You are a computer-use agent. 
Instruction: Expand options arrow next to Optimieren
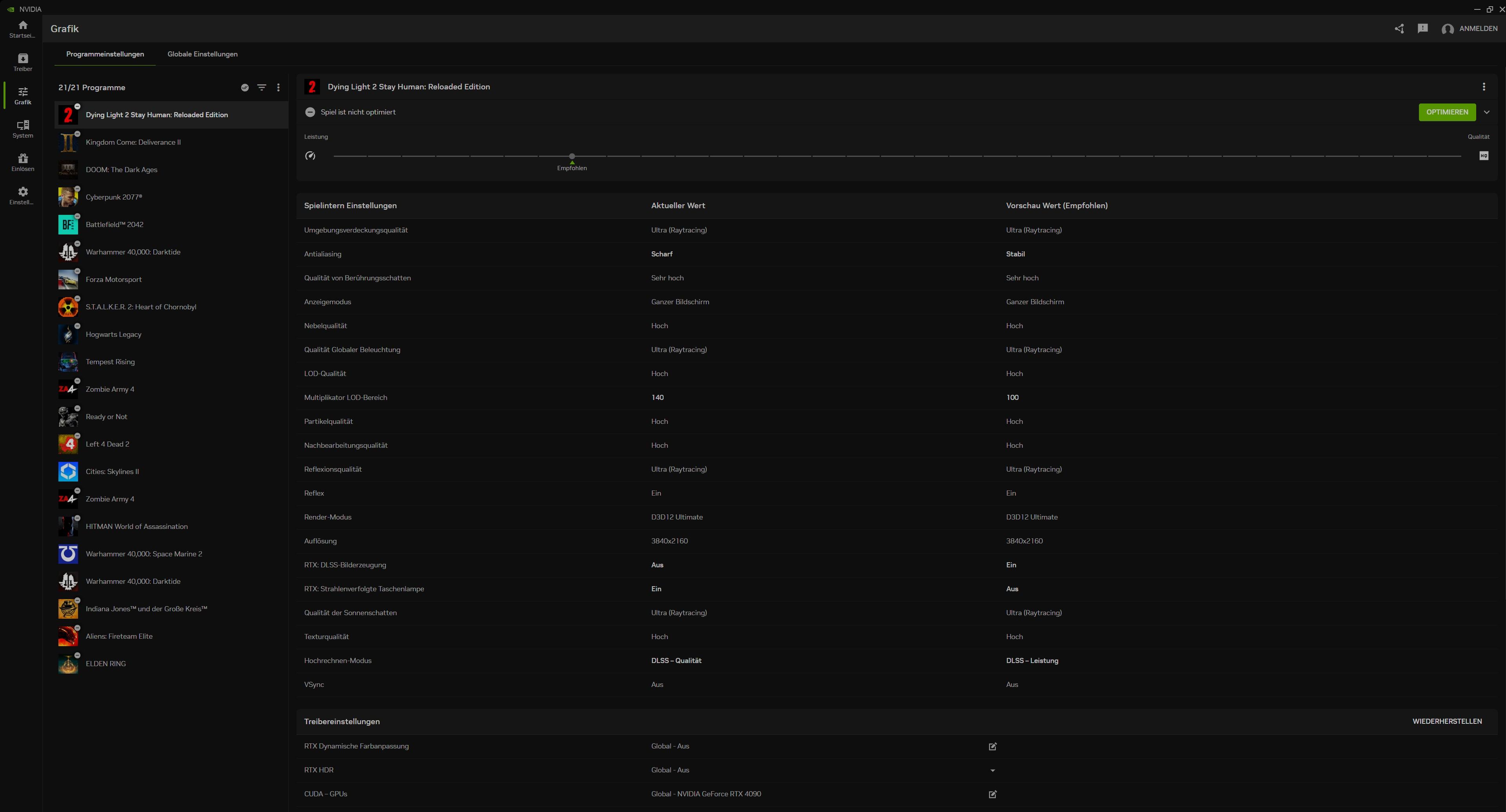[x=1487, y=112]
